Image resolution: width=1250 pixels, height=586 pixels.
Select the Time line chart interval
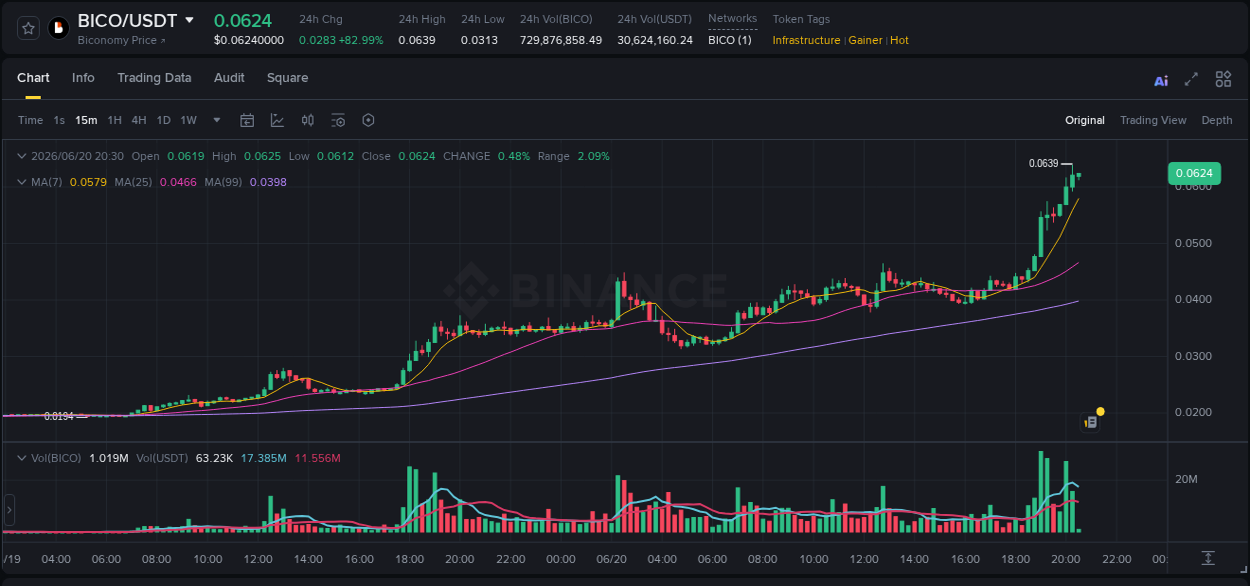(x=30, y=120)
